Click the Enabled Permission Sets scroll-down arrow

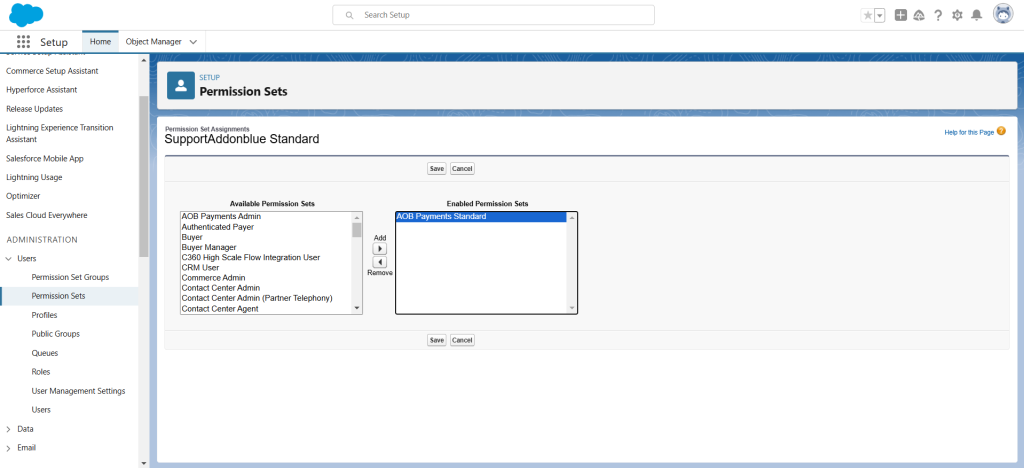tap(572, 308)
